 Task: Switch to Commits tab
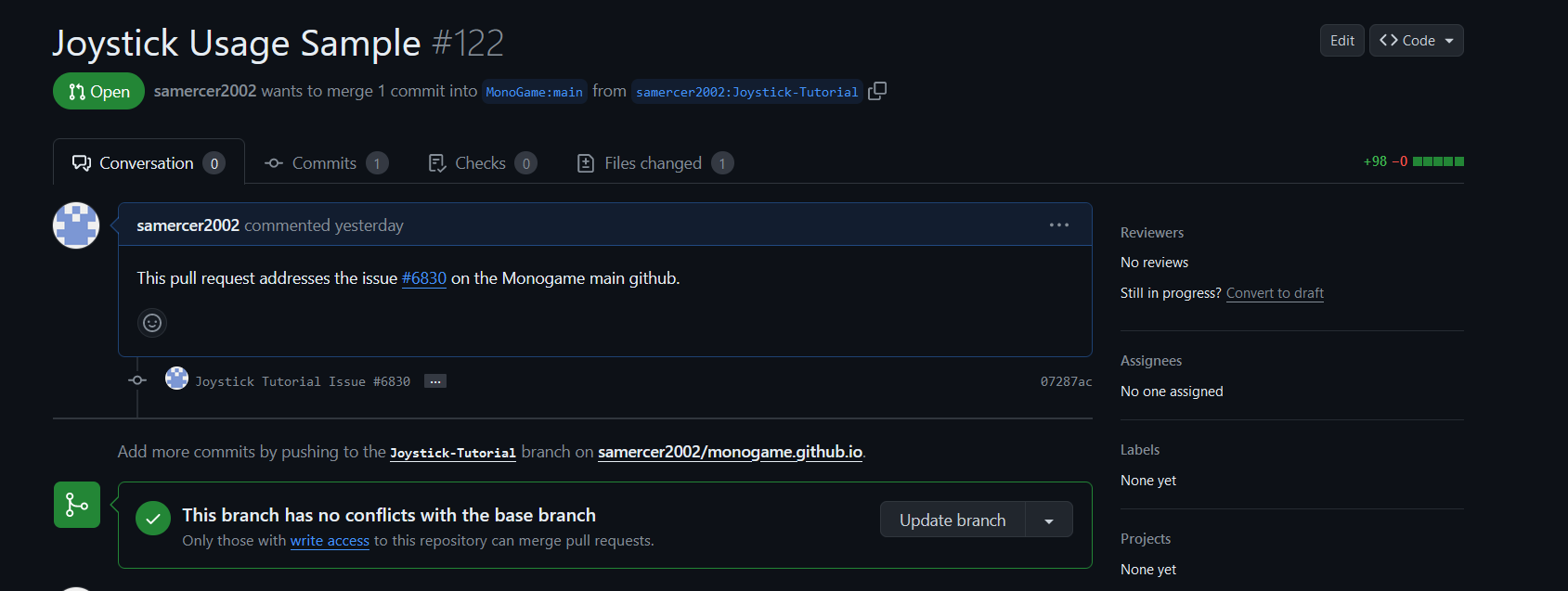pyautogui.click(x=326, y=163)
